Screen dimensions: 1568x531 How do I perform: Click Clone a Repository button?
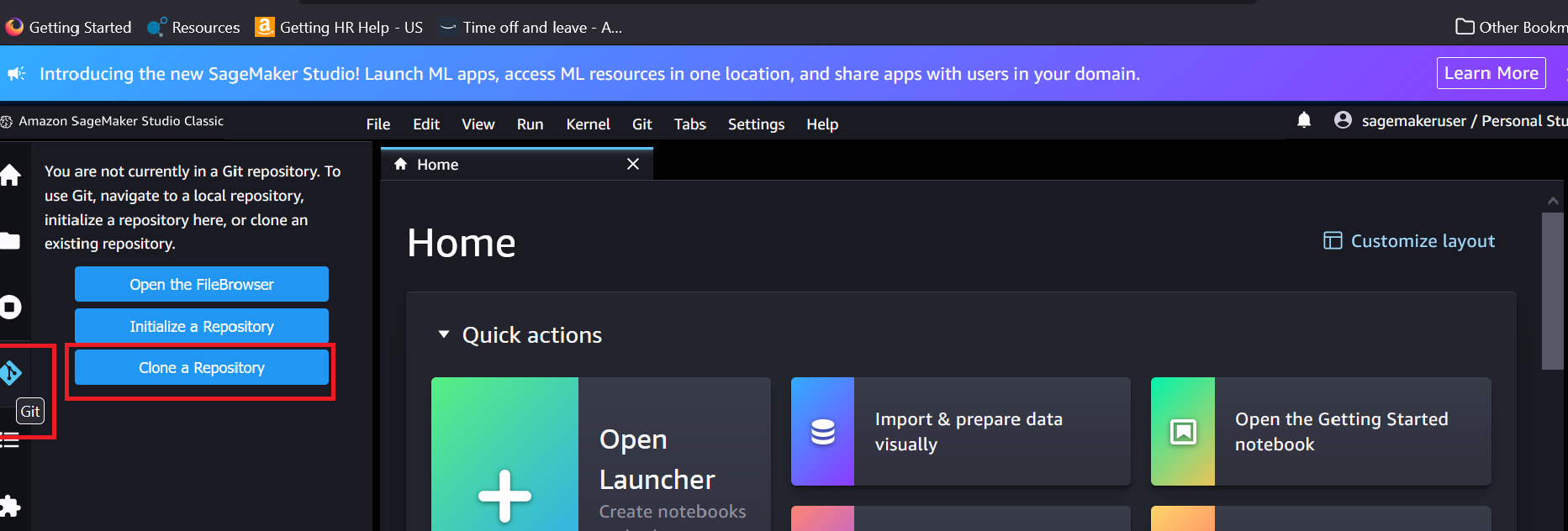point(202,368)
